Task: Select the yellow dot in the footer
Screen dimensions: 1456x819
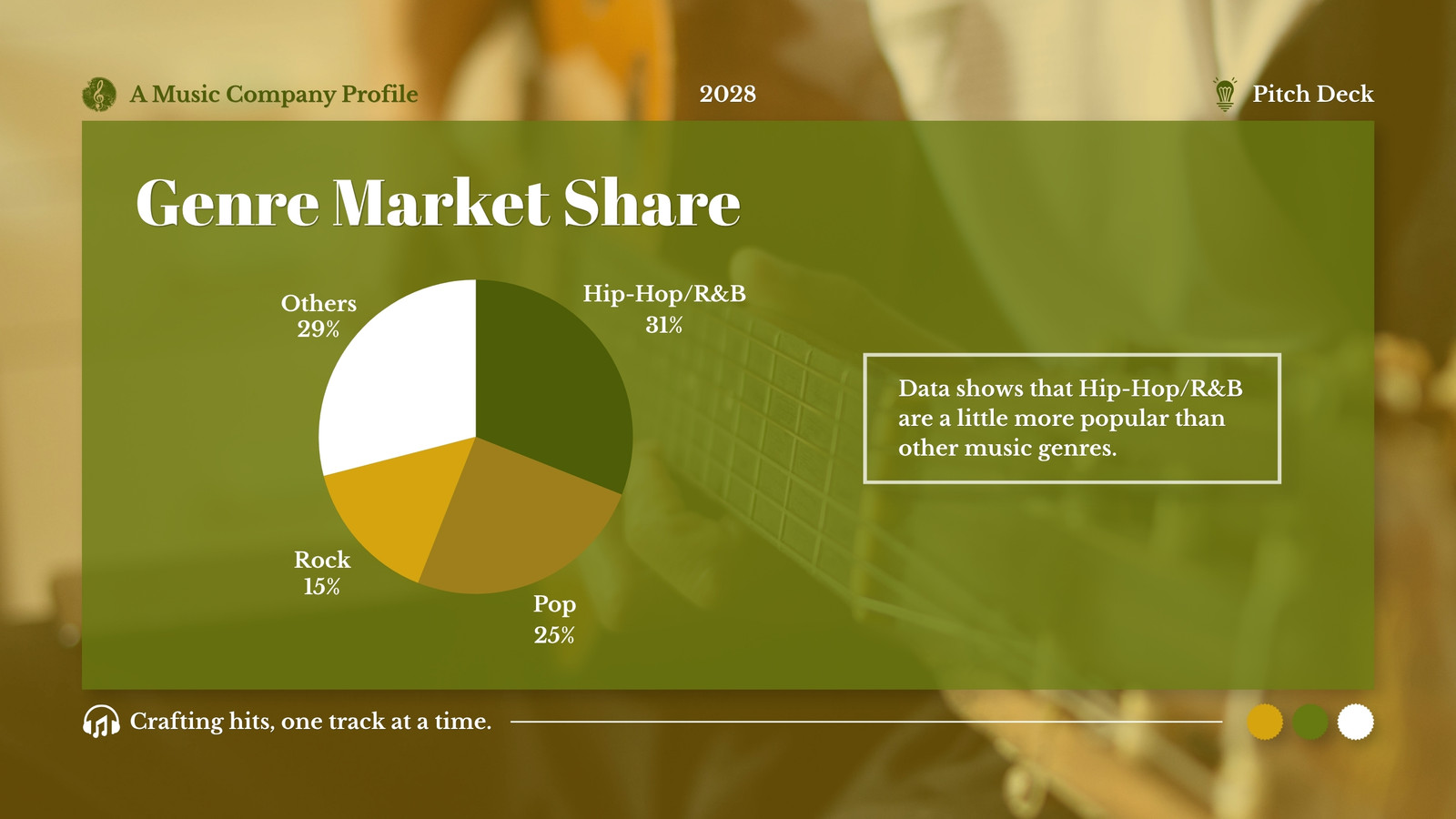Action: [1265, 722]
